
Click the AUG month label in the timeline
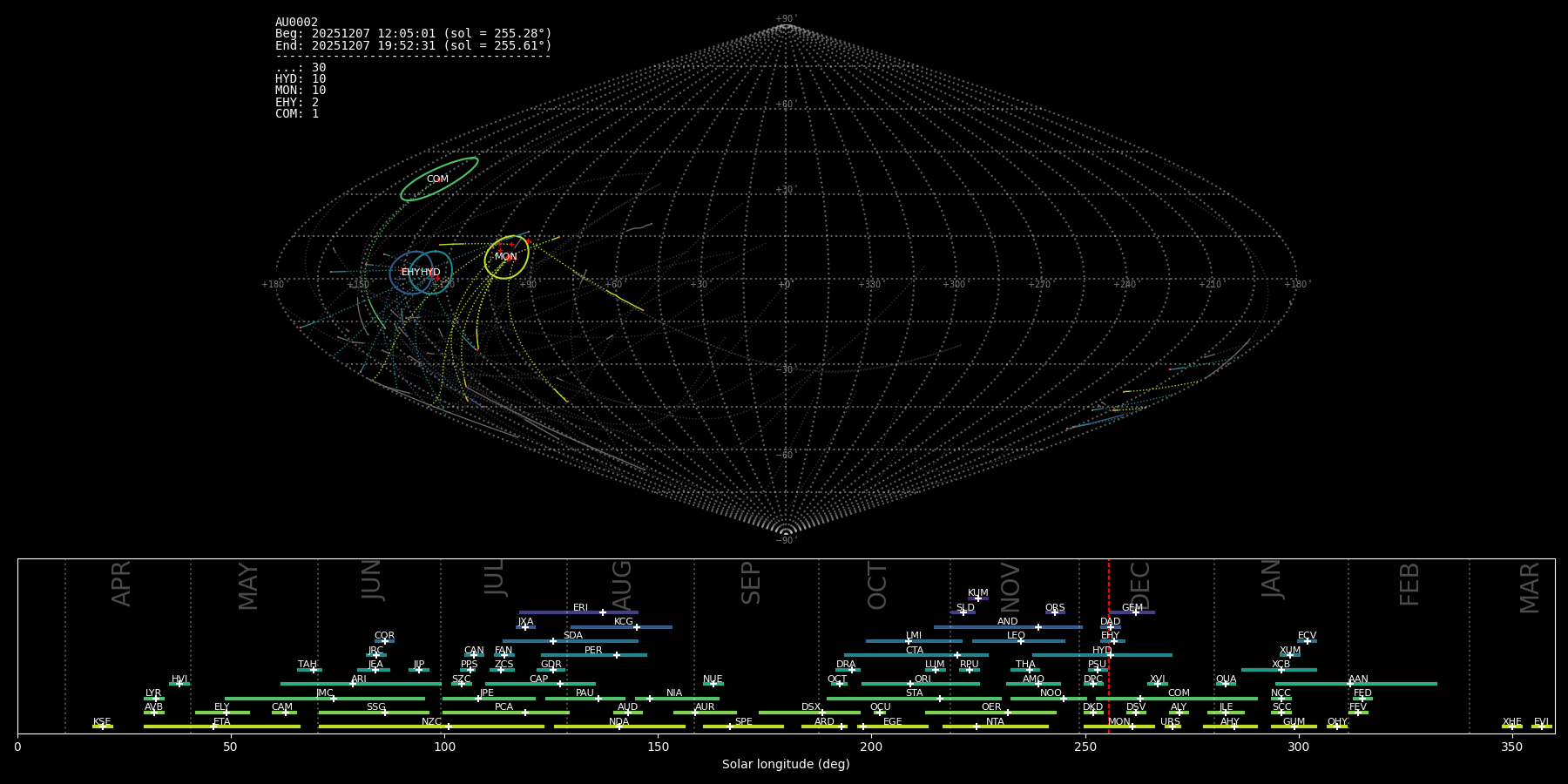(x=622, y=584)
